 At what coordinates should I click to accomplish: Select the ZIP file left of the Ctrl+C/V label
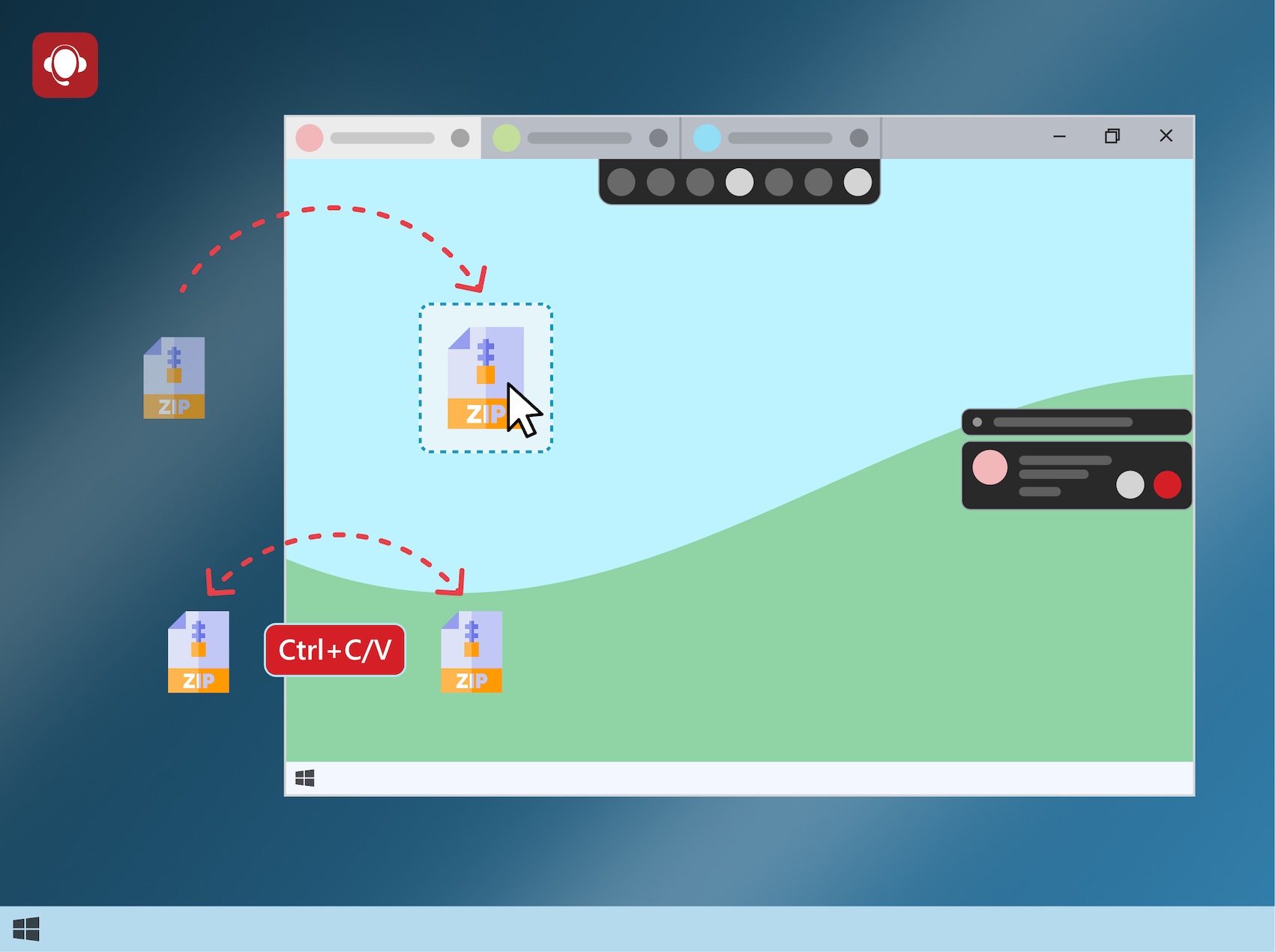pos(199,651)
